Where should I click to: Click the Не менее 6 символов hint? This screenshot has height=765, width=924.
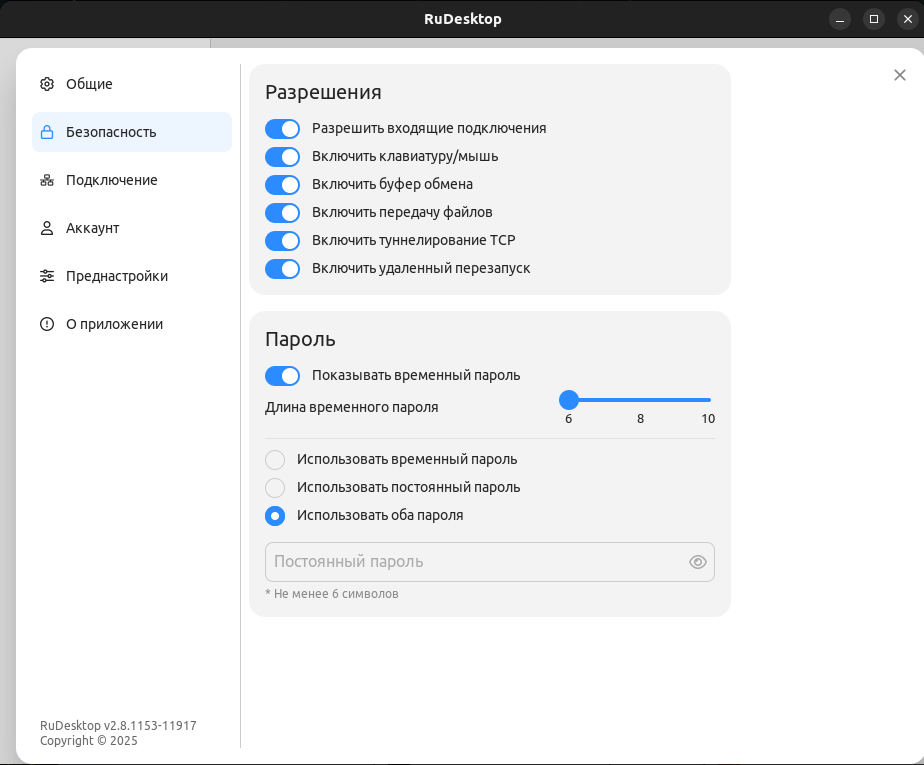pyautogui.click(x=332, y=593)
